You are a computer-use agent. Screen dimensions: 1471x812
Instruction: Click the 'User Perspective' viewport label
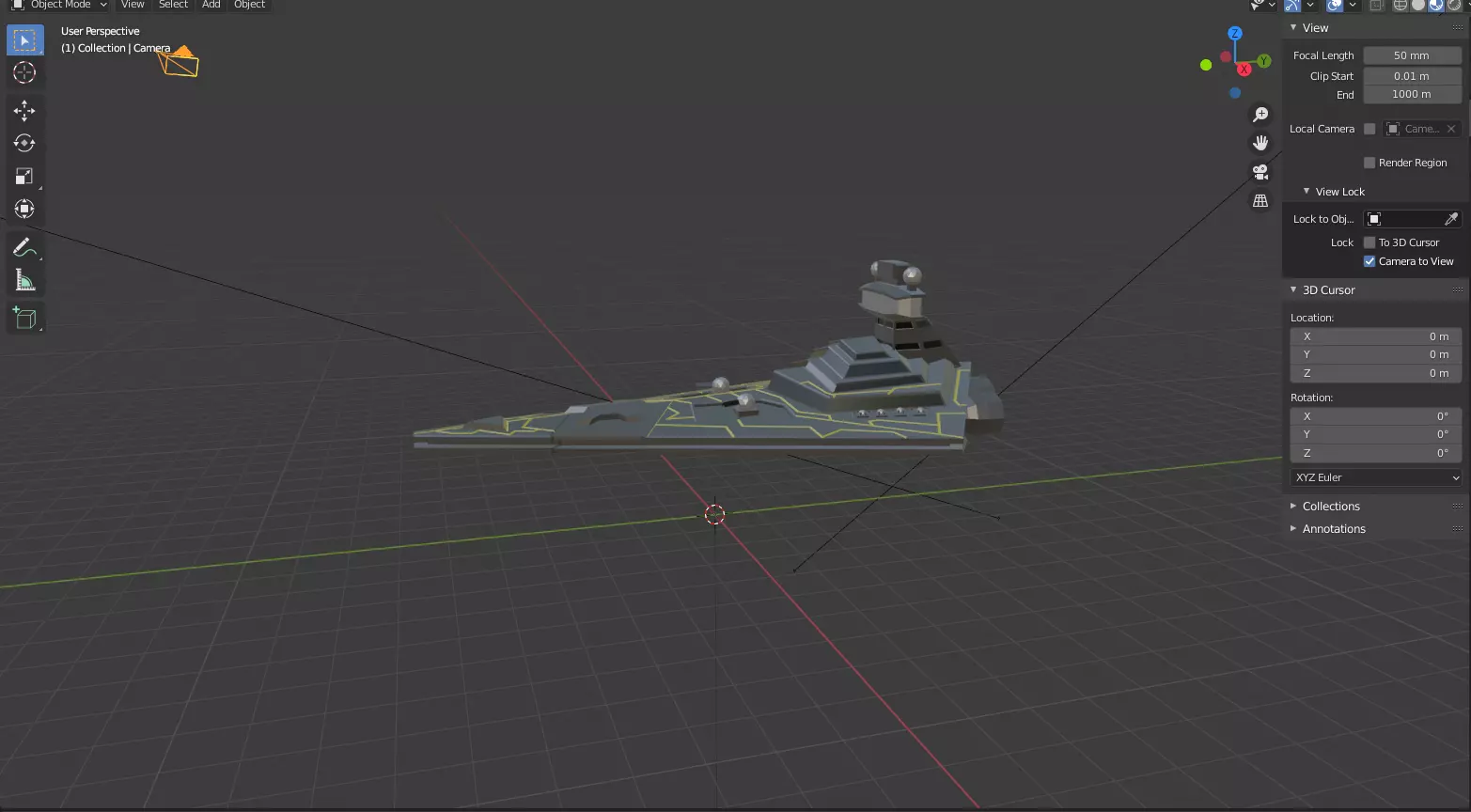[x=101, y=31]
